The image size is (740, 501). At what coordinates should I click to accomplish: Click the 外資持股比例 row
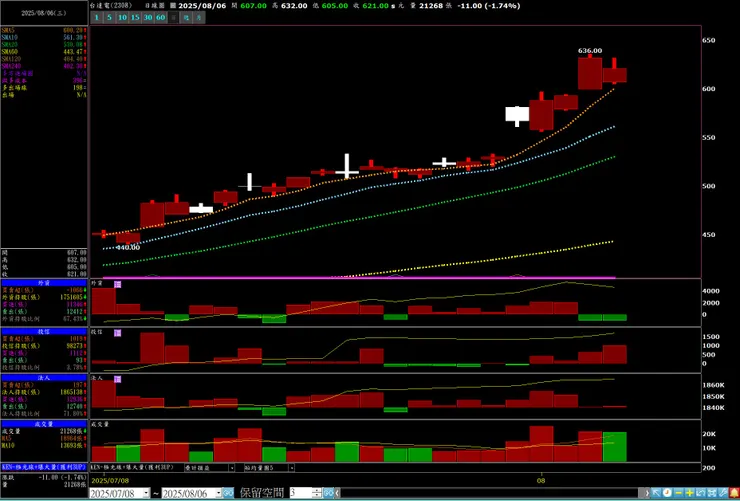pyautogui.click(x=44, y=319)
